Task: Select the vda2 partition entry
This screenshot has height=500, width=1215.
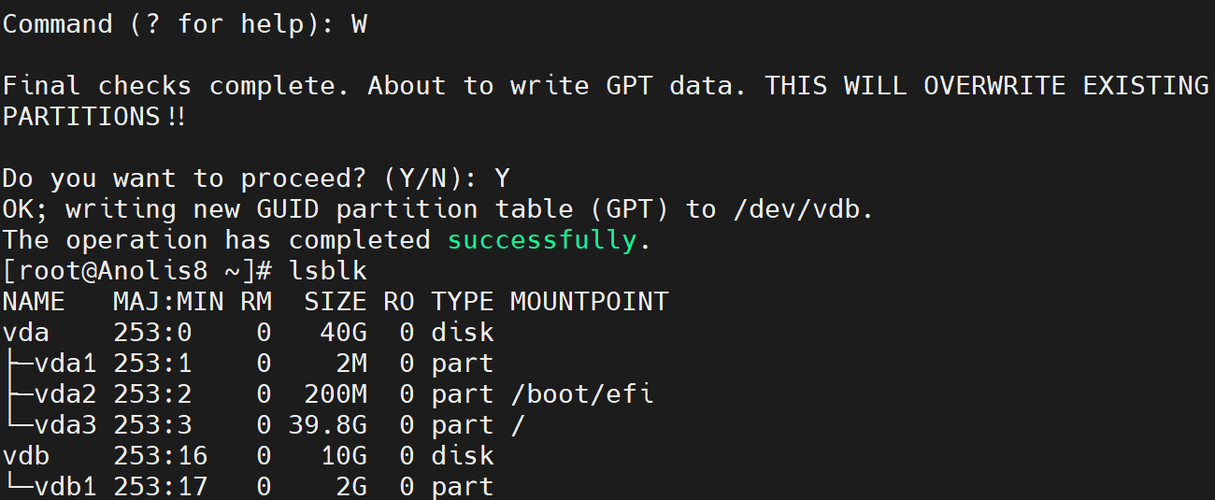Action: coord(65,394)
